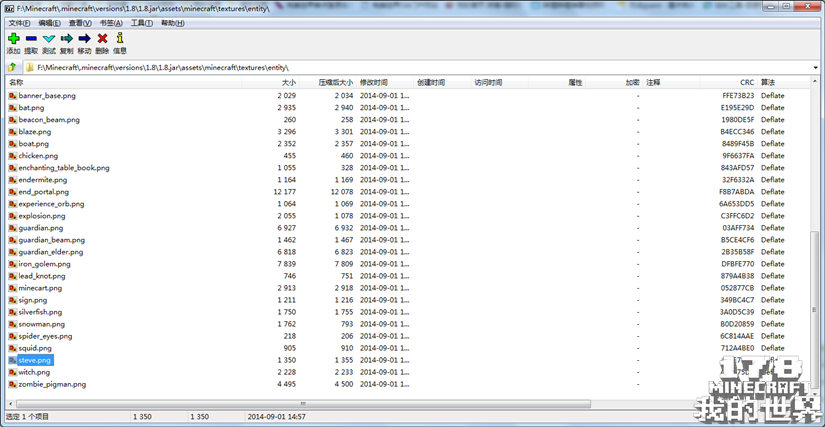Select the file steve.png
Viewport: 825px width, 427px height.
(36, 360)
